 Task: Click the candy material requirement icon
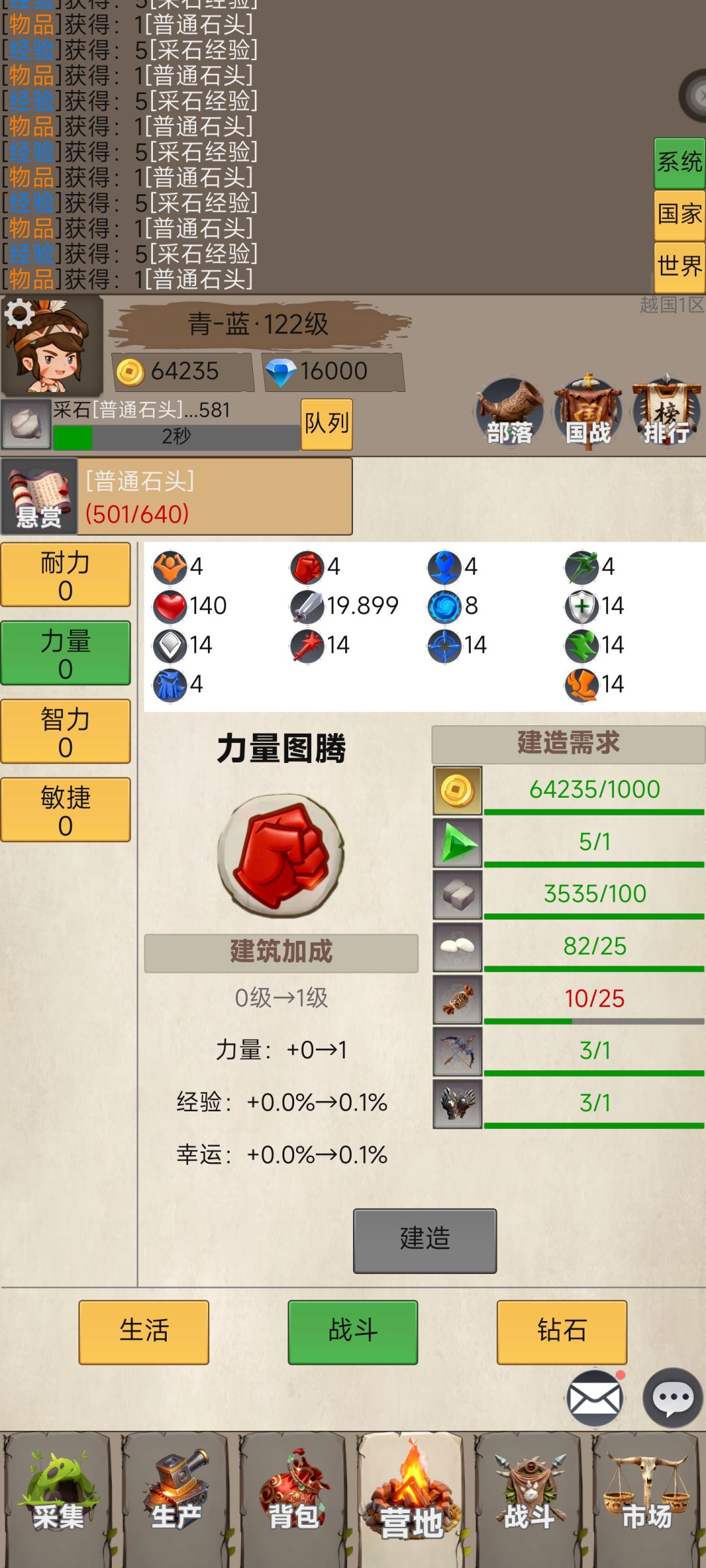pos(458,1000)
